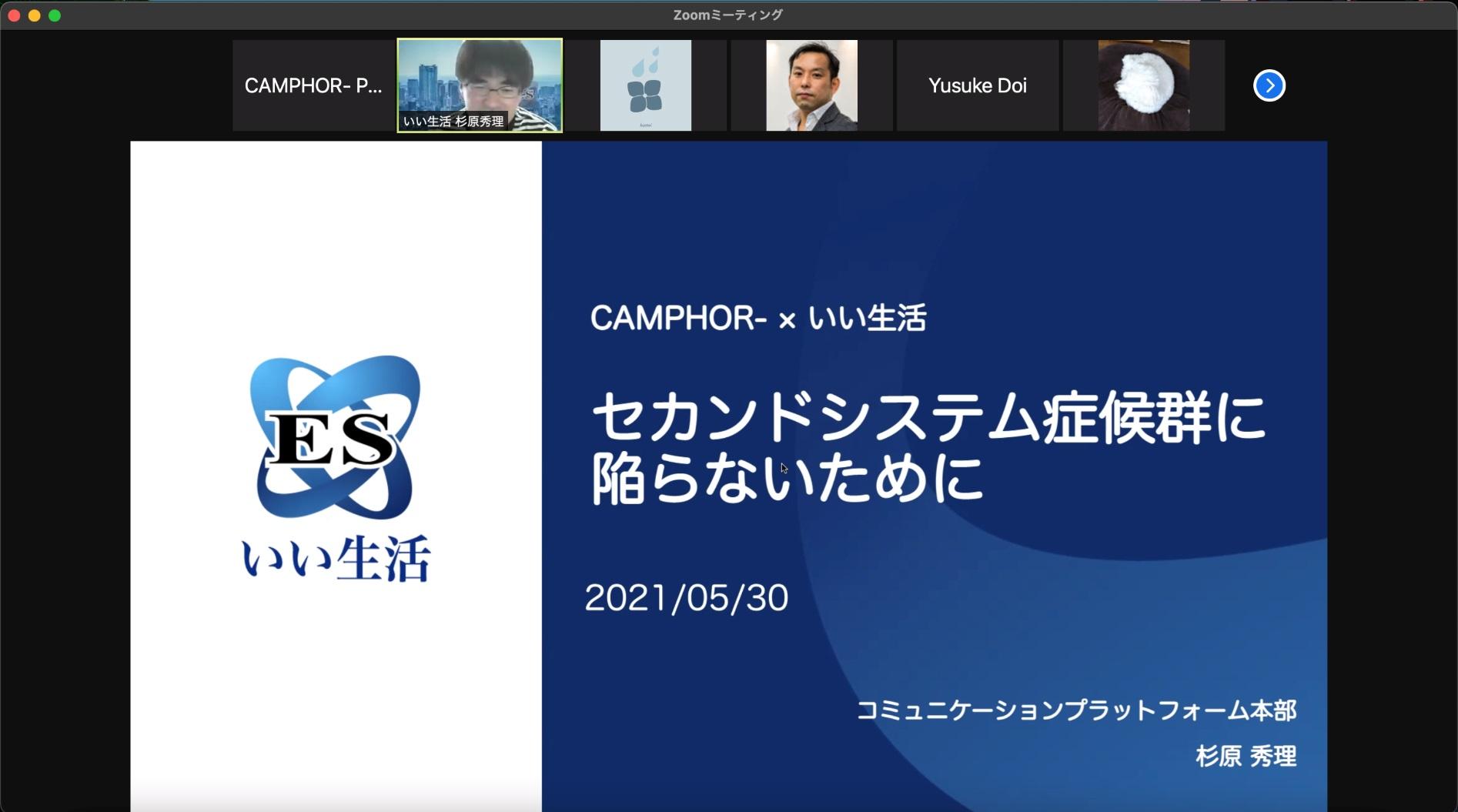
Task: Select the いい生活 杉原秀理 speaker video tile
Action: point(480,85)
